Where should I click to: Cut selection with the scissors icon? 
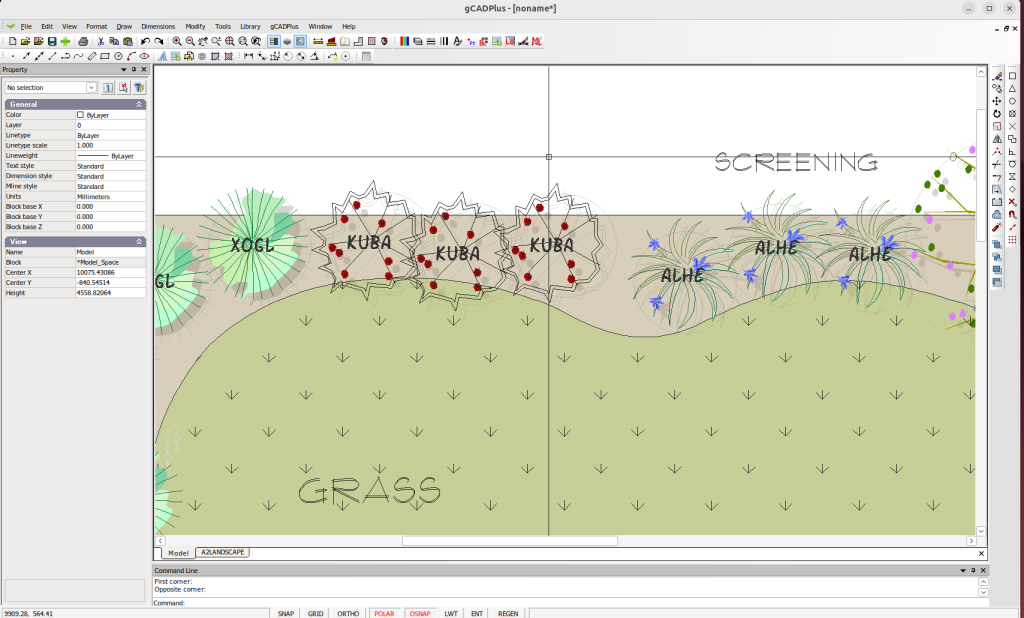[x=101, y=41]
